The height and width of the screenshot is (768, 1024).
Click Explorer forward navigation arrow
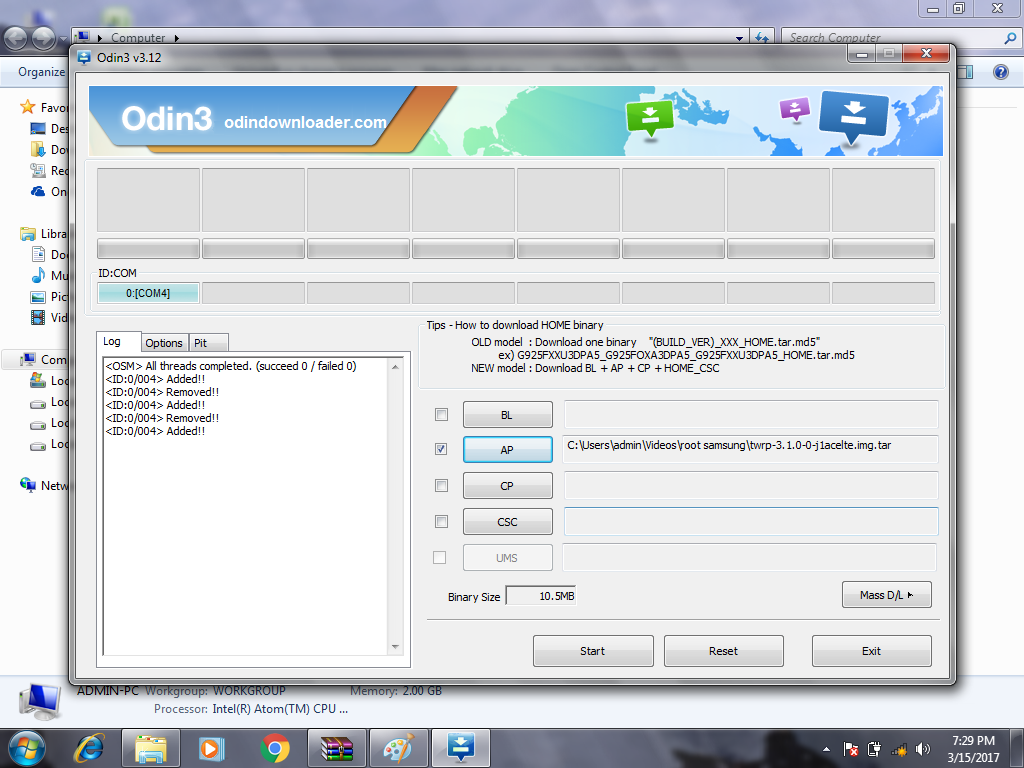[44, 39]
